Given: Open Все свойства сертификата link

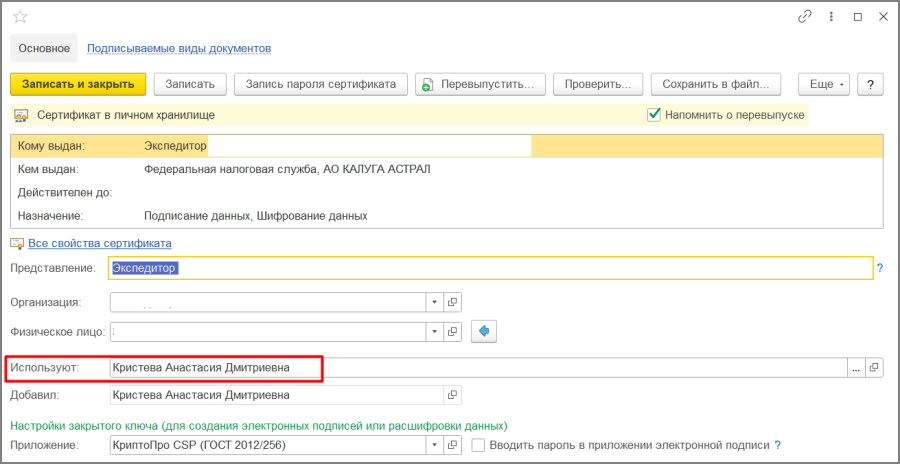Looking at the screenshot, I should tap(100, 243).
